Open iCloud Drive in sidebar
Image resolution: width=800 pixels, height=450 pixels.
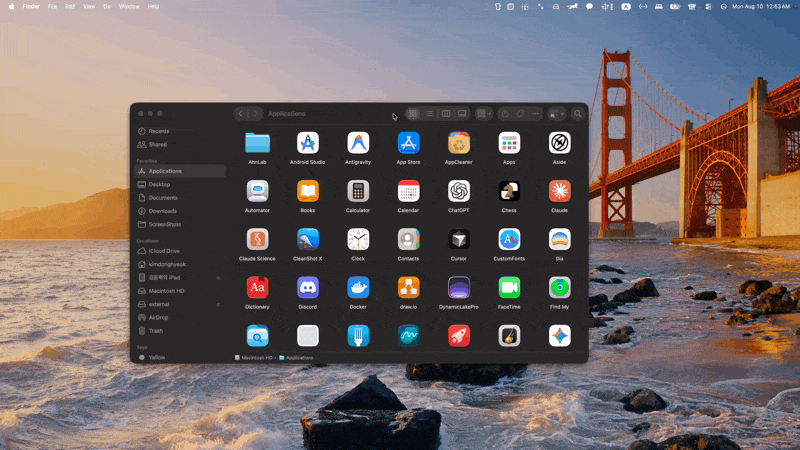180,251
